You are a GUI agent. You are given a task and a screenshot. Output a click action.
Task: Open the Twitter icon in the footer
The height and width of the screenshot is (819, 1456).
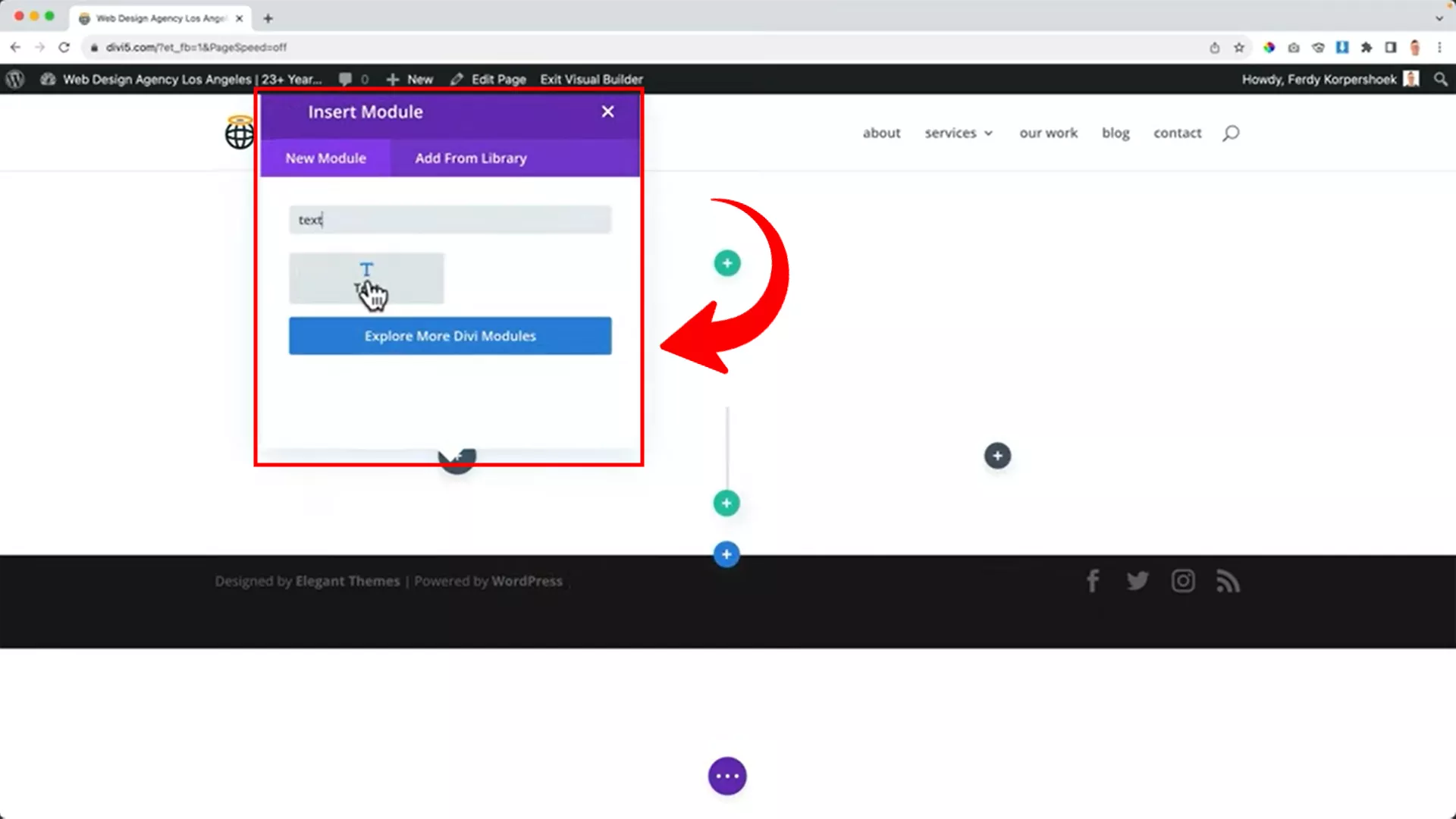[x=1137, y=580]
